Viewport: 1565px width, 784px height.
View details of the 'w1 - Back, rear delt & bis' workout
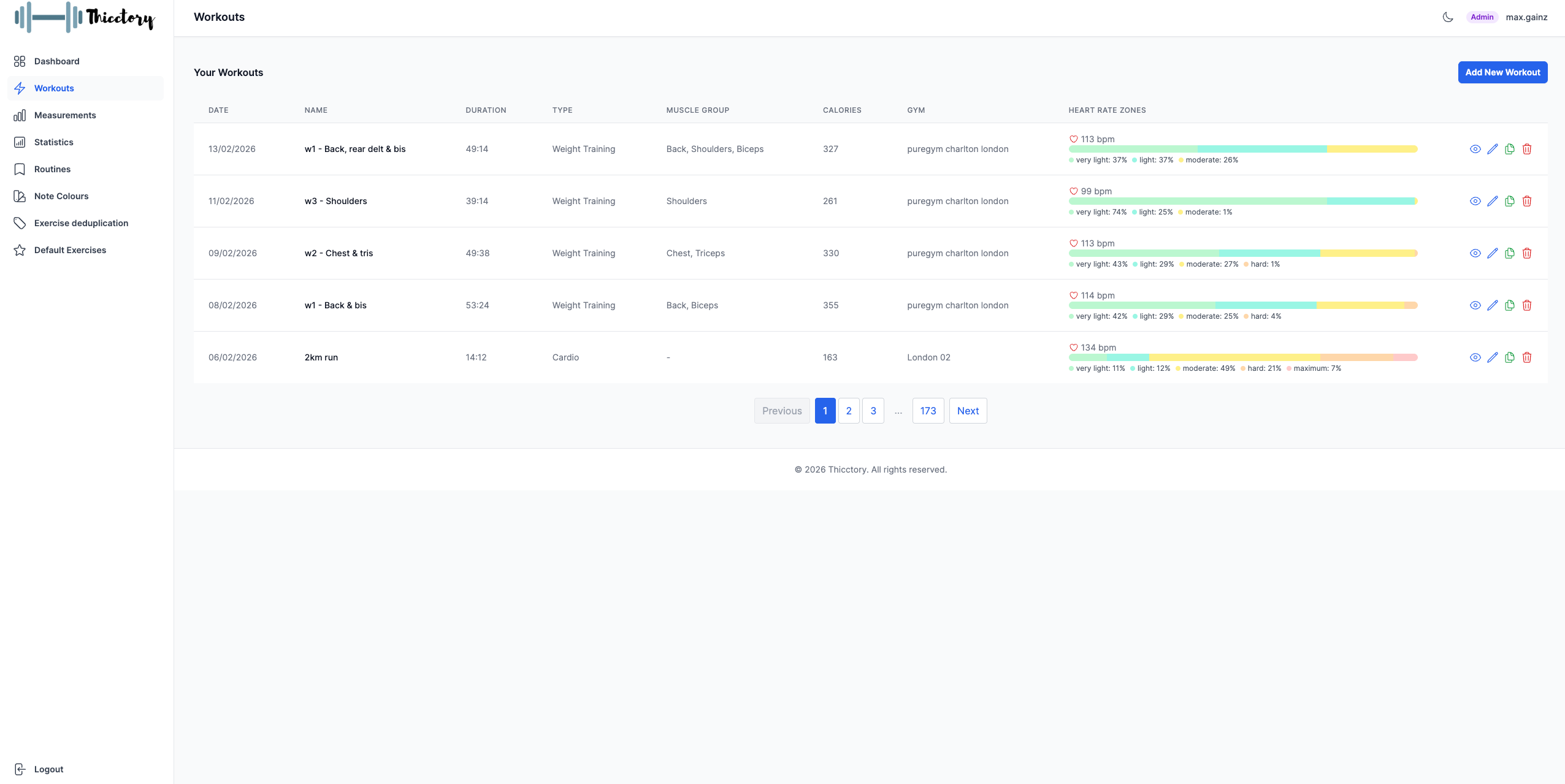(1475, 149)
